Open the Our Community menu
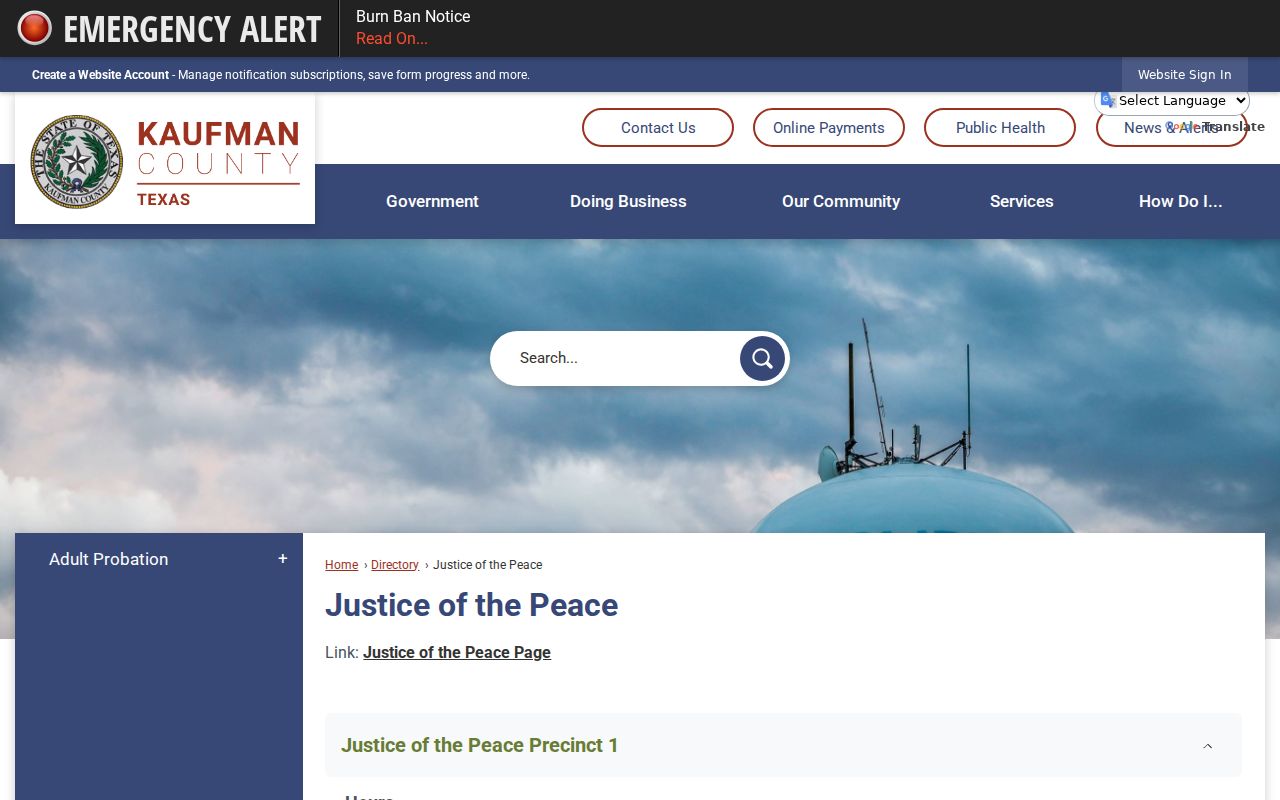1280x800 pixels. (x=841, y=201)
